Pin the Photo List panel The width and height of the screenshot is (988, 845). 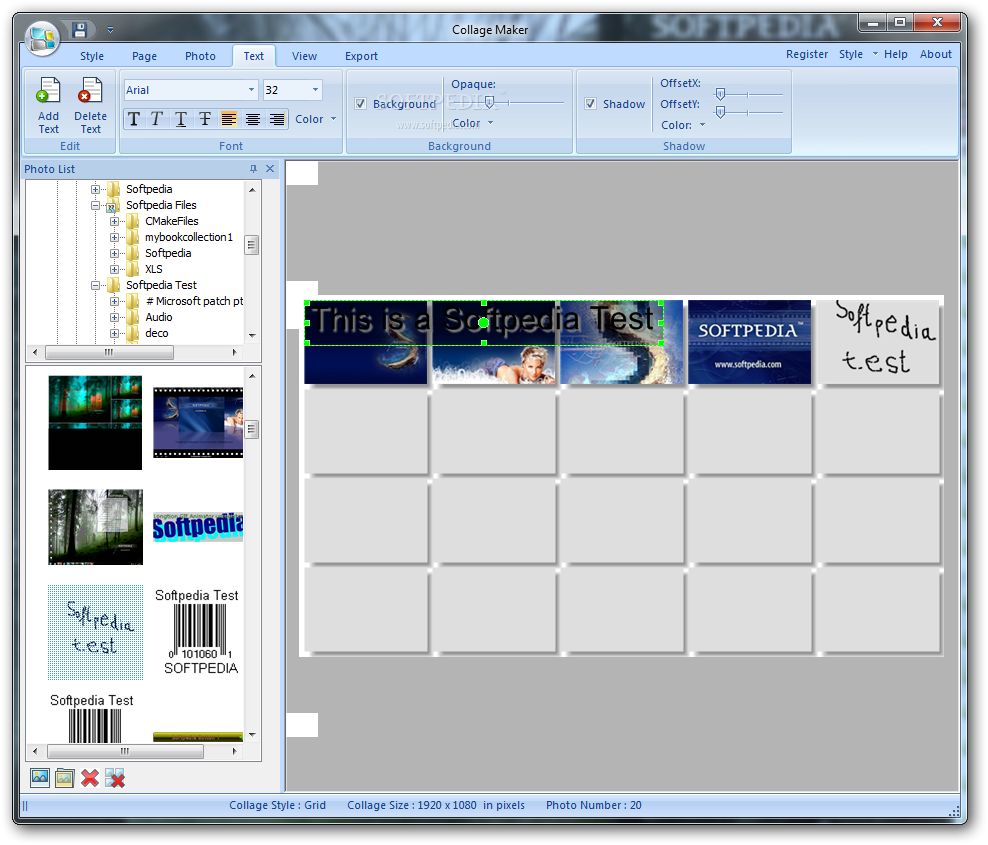(x=253, y=169)
